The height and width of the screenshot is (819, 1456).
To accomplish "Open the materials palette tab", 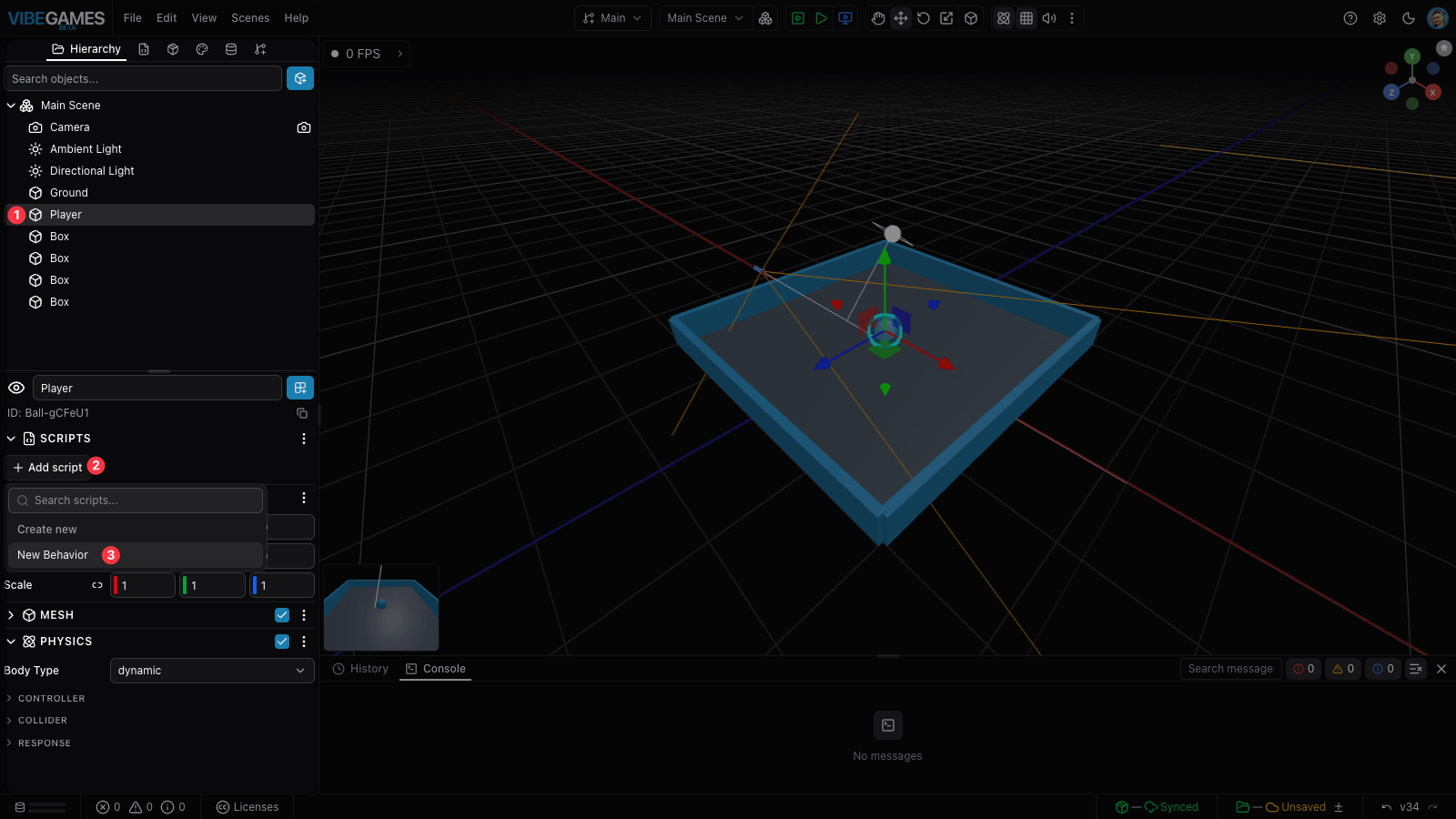I will click(x=202, y=49).
